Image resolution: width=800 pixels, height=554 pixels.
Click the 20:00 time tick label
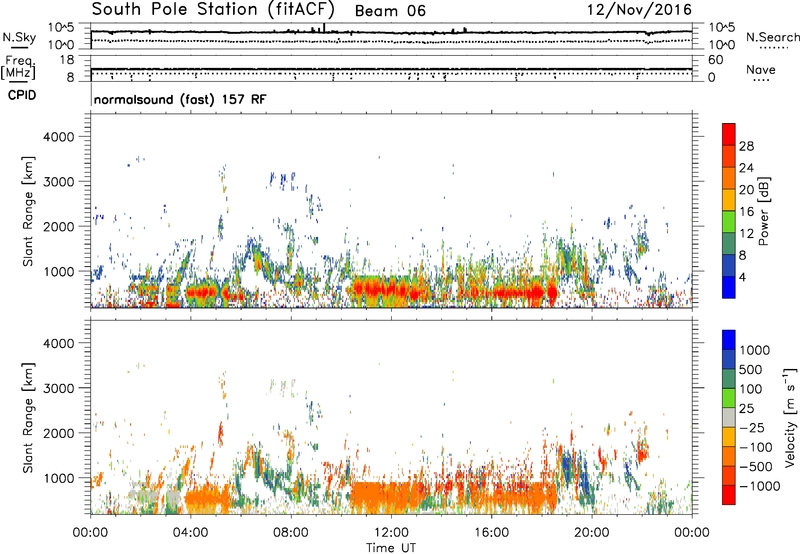pos(592,533)
